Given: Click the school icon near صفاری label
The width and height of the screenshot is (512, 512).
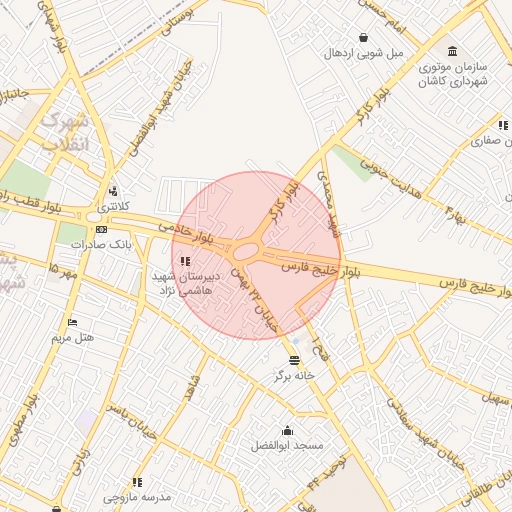Looking at the screenshot, I should coord(503,126).
